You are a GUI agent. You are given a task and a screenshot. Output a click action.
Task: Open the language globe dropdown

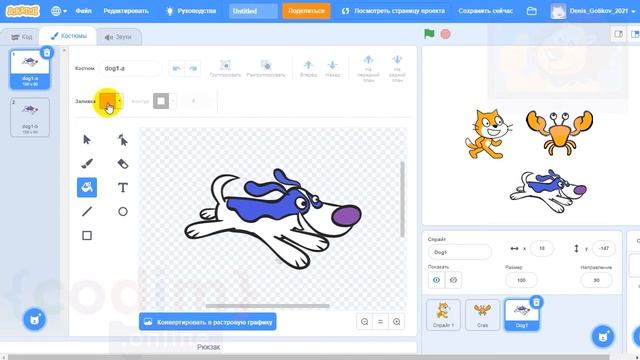point(58,11)
